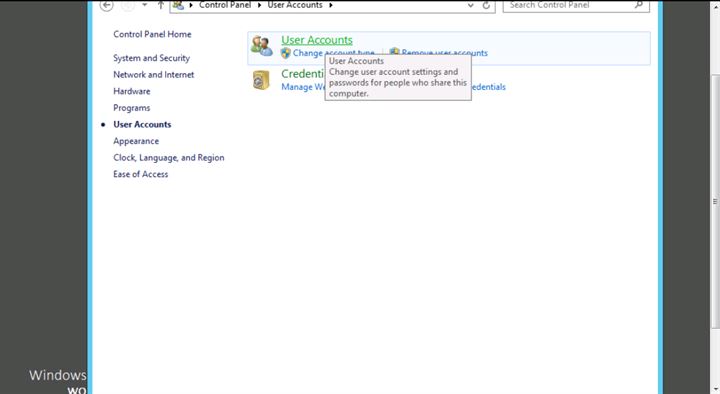Open the recent locations dropdown arrow
The image size is (720, 394).
145,5
